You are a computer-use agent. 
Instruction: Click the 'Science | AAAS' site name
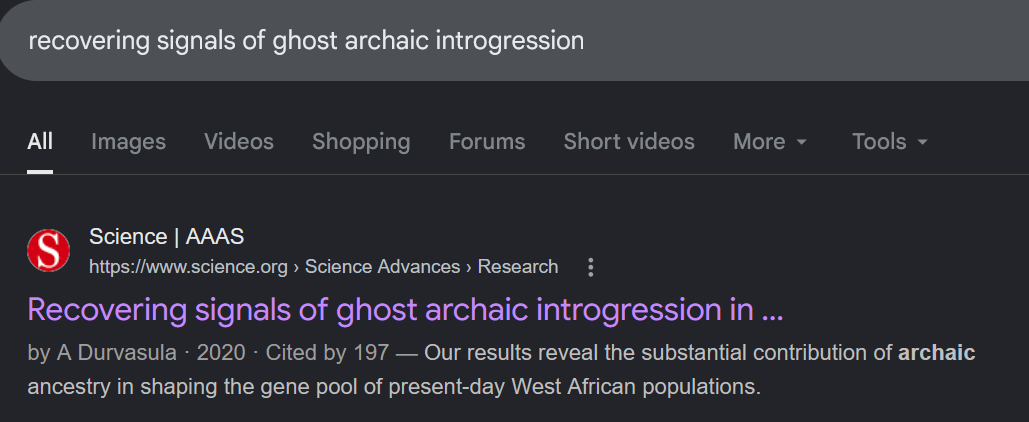tap(167, 236)
